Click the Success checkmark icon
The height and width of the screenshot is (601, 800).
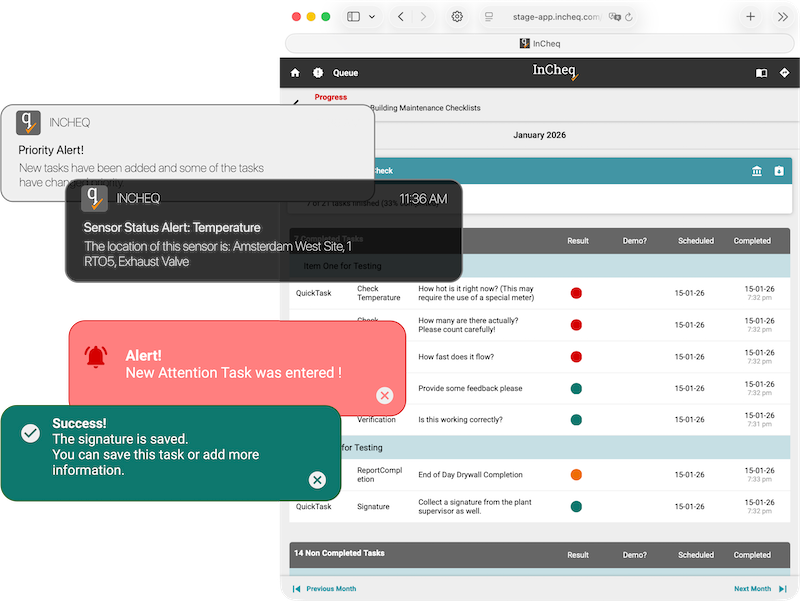coord(31,433)
